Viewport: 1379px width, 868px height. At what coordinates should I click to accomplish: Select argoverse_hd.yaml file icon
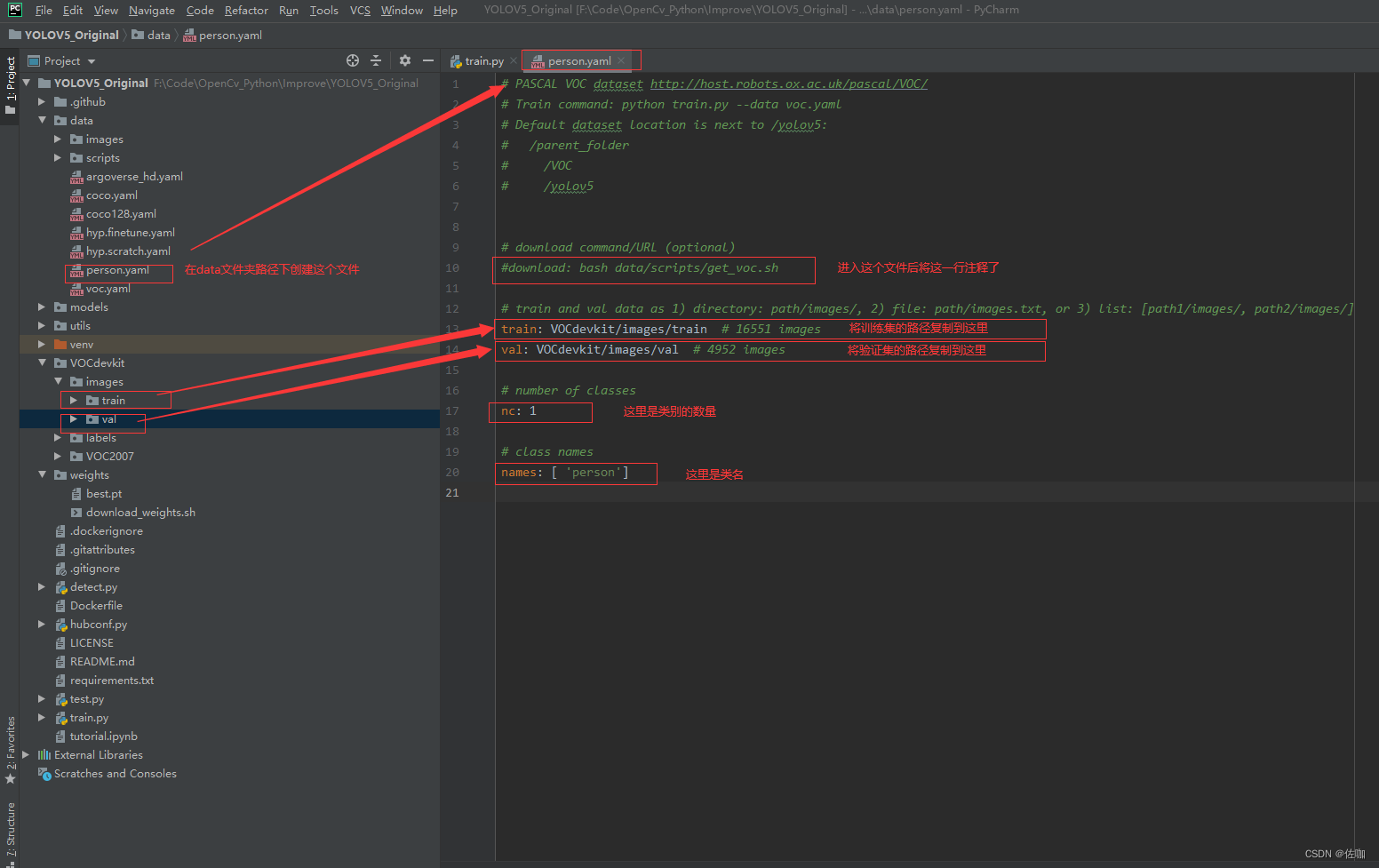pyautogui.click(x=76, y=177)
